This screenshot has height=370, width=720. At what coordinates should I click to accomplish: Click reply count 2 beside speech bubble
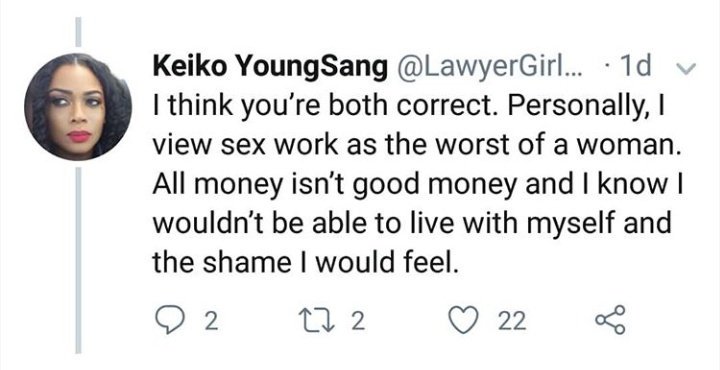click(210, 321)
